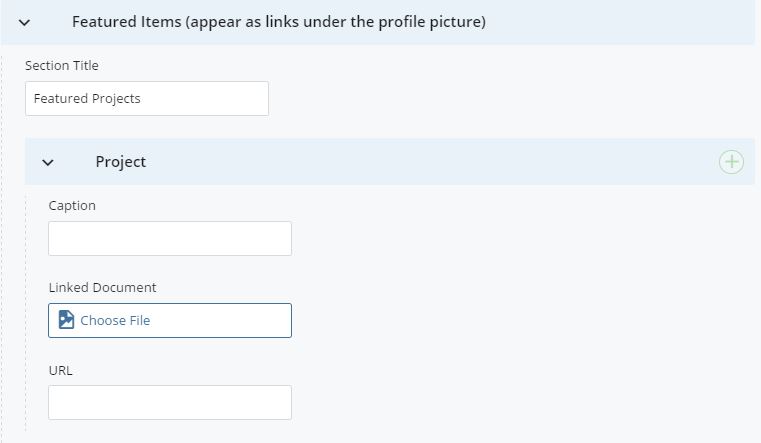Collapse the Project subsection chevron
This screenshot has height=443, width=761.
point(48,162)
